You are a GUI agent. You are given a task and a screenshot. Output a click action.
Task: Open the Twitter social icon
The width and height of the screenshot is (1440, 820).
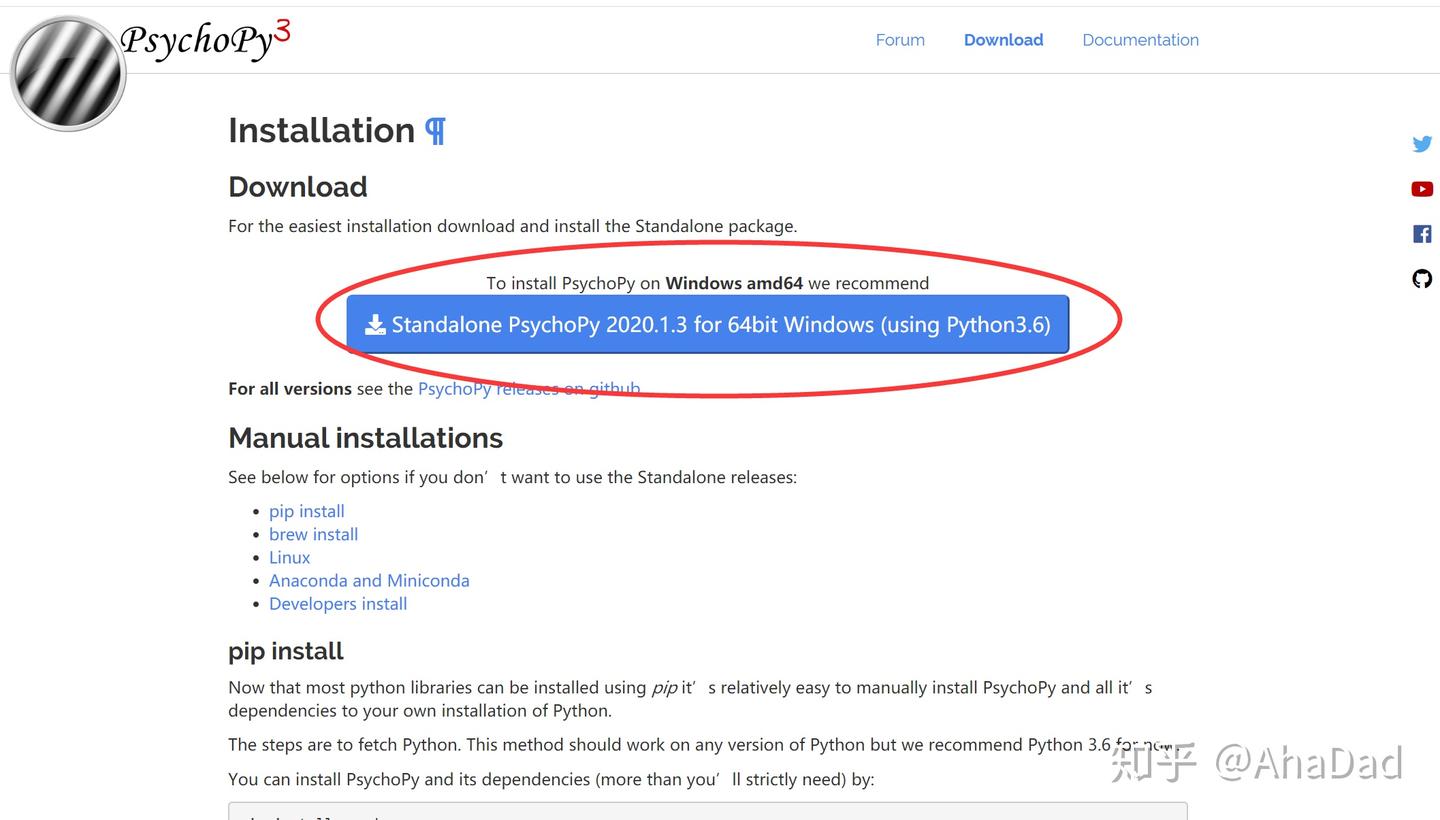pyautogui.click(x=1422, y=144)
